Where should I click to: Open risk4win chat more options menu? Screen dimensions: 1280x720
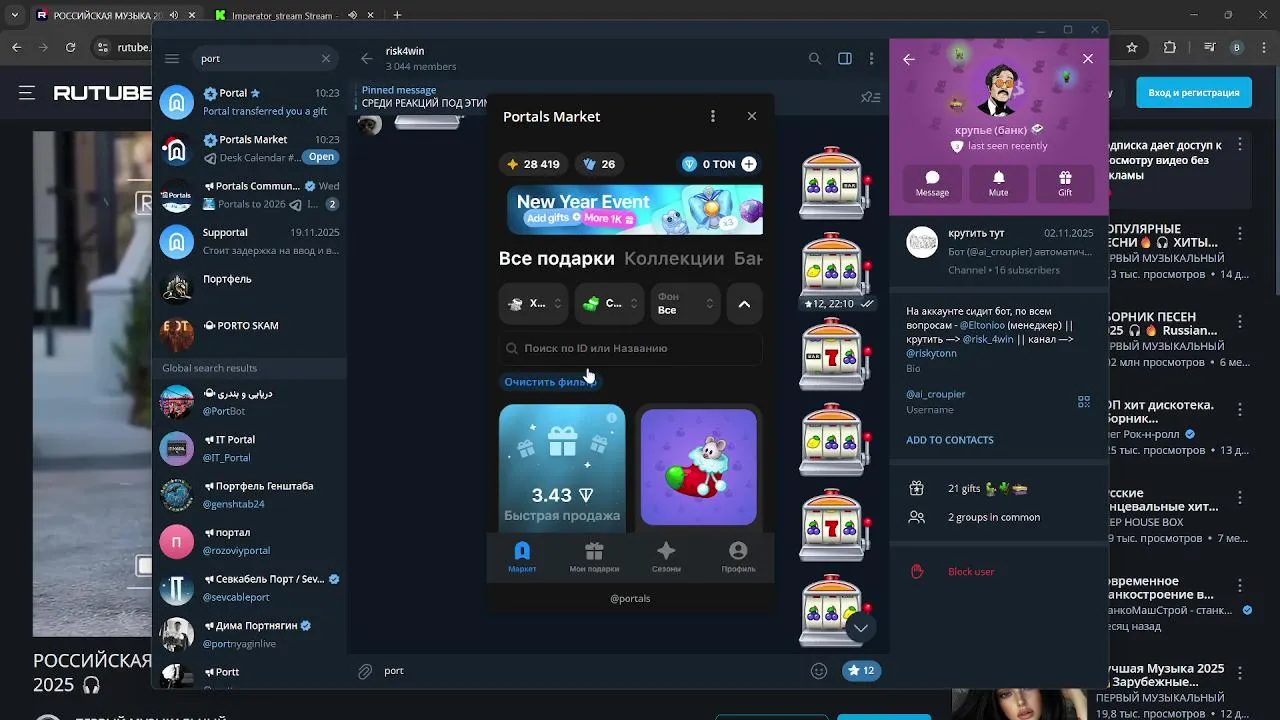[873, 59]
